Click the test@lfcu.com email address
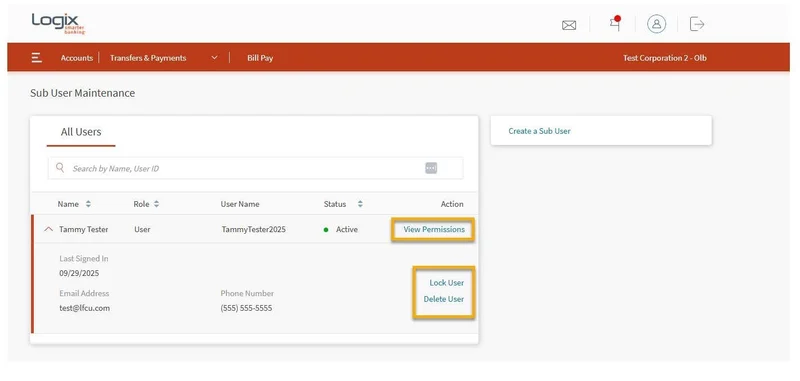This screenshot has height=381, width=800. [x=85, y=308]
